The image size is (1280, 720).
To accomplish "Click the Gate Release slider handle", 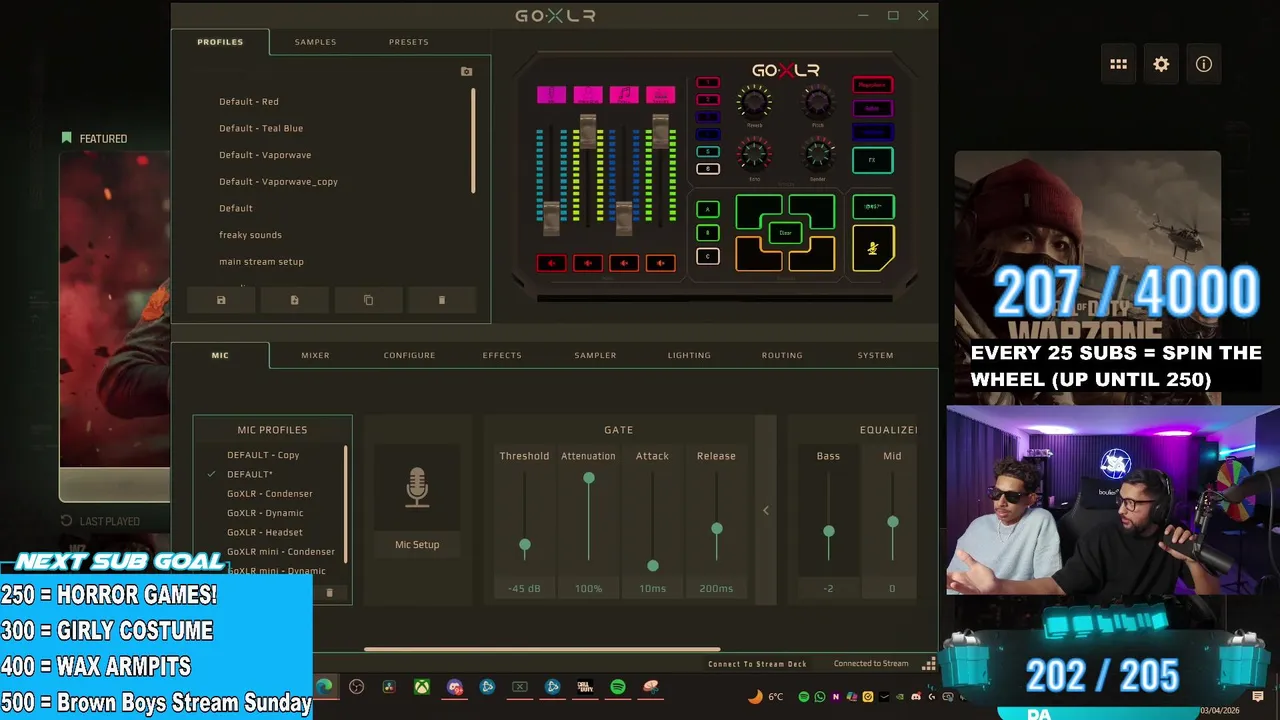I will click(x=717, y=528).
